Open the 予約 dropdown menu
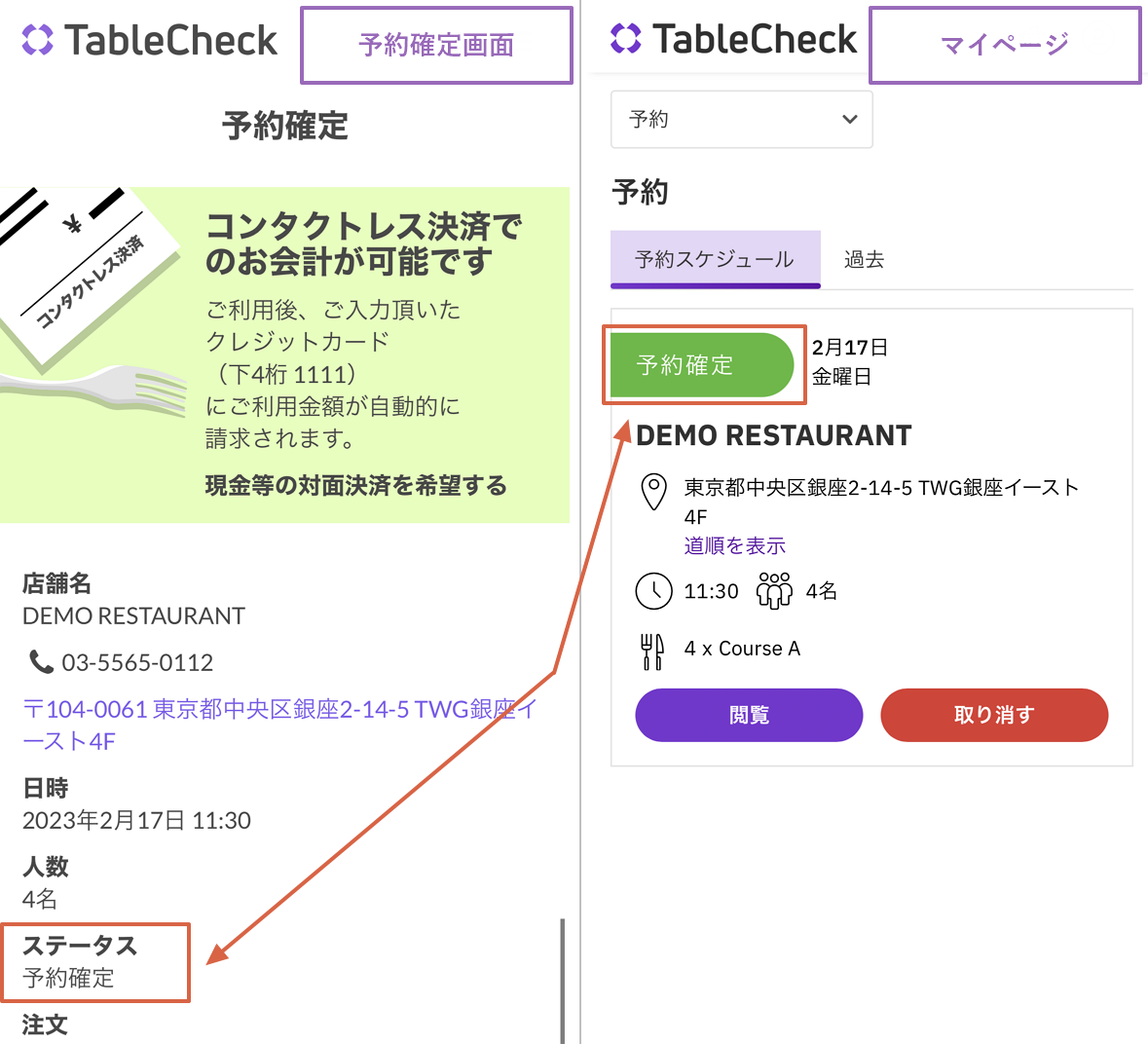Screen dimensions: 1148x1044 [741, 120]
